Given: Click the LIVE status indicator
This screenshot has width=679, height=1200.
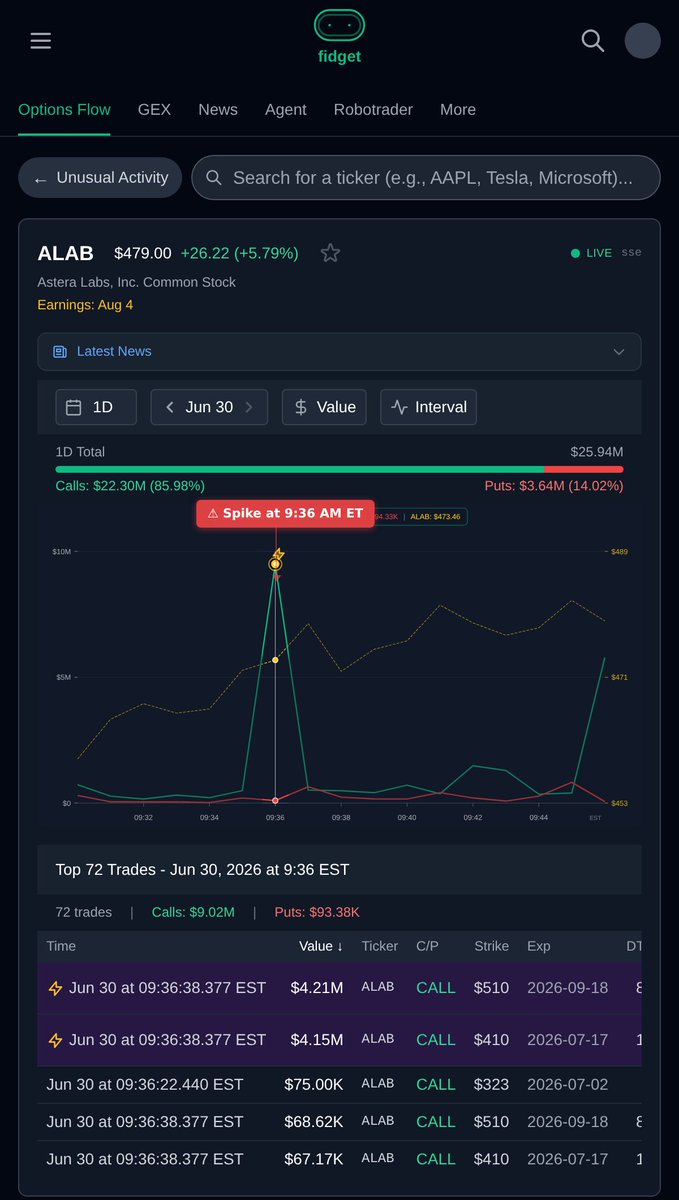Looking at the screenshot, I should 591,253.
